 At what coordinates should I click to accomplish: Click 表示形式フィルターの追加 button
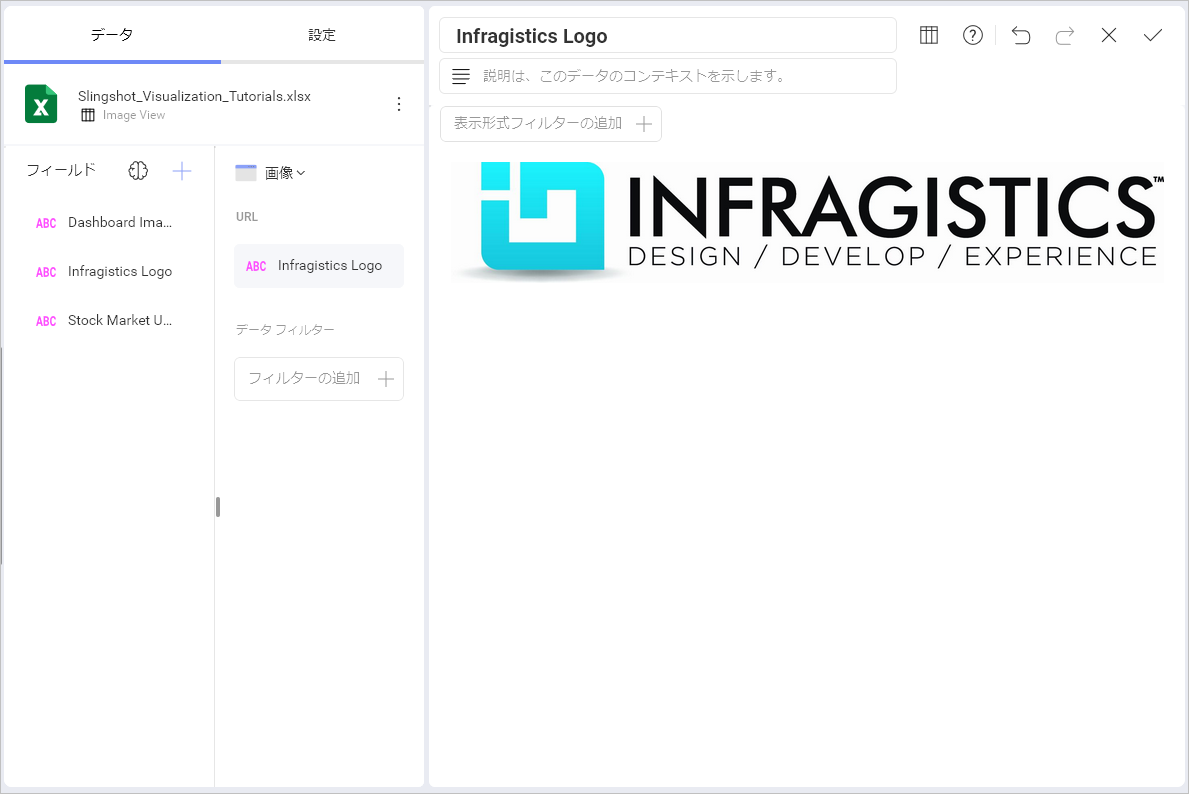coord(551,124)
